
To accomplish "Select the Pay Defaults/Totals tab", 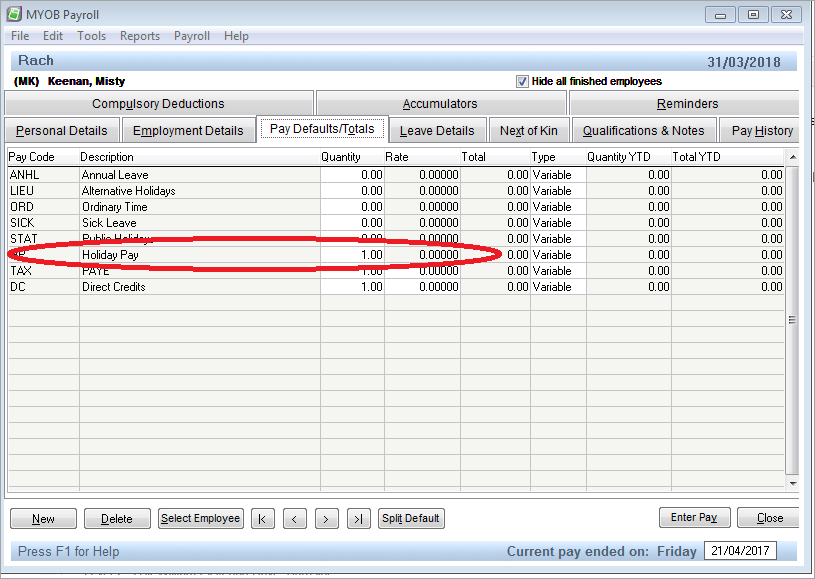I will coord(322,129).
